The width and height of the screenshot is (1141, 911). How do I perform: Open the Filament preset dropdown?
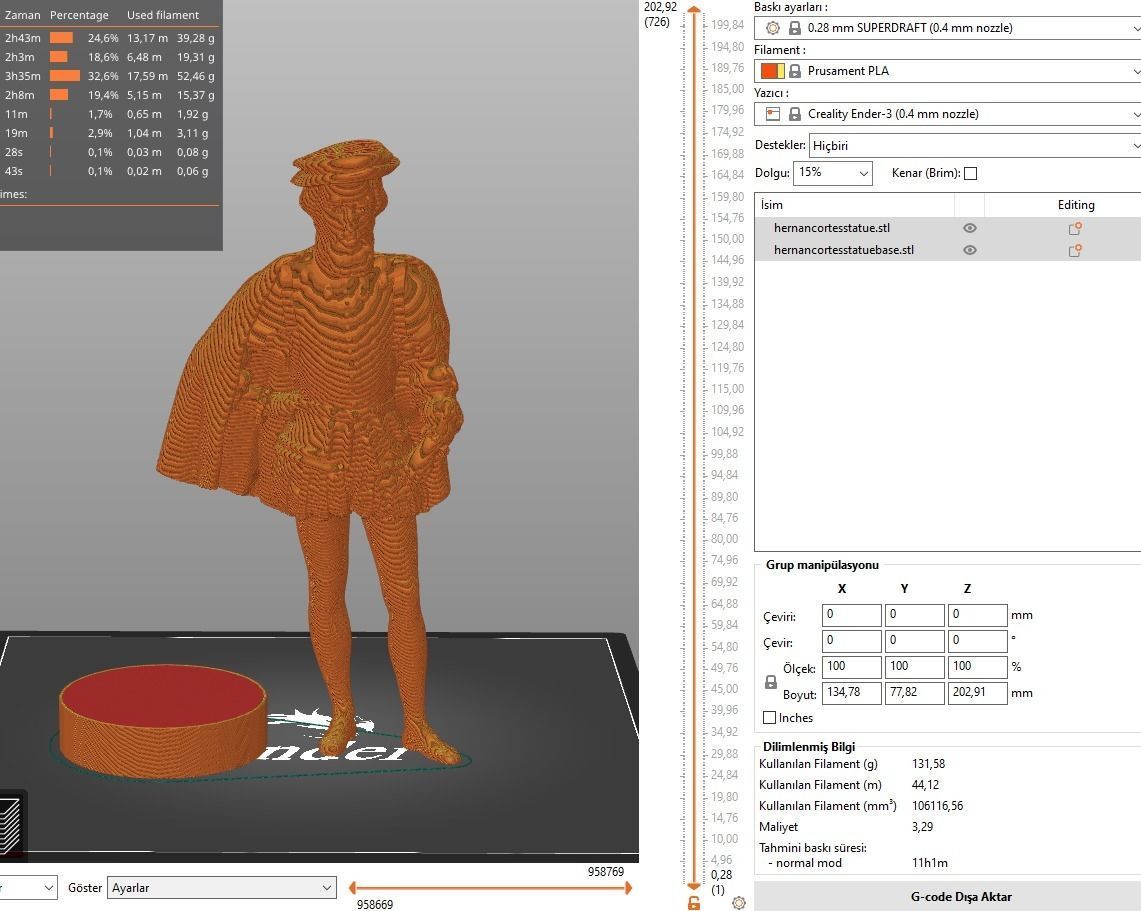947,71
